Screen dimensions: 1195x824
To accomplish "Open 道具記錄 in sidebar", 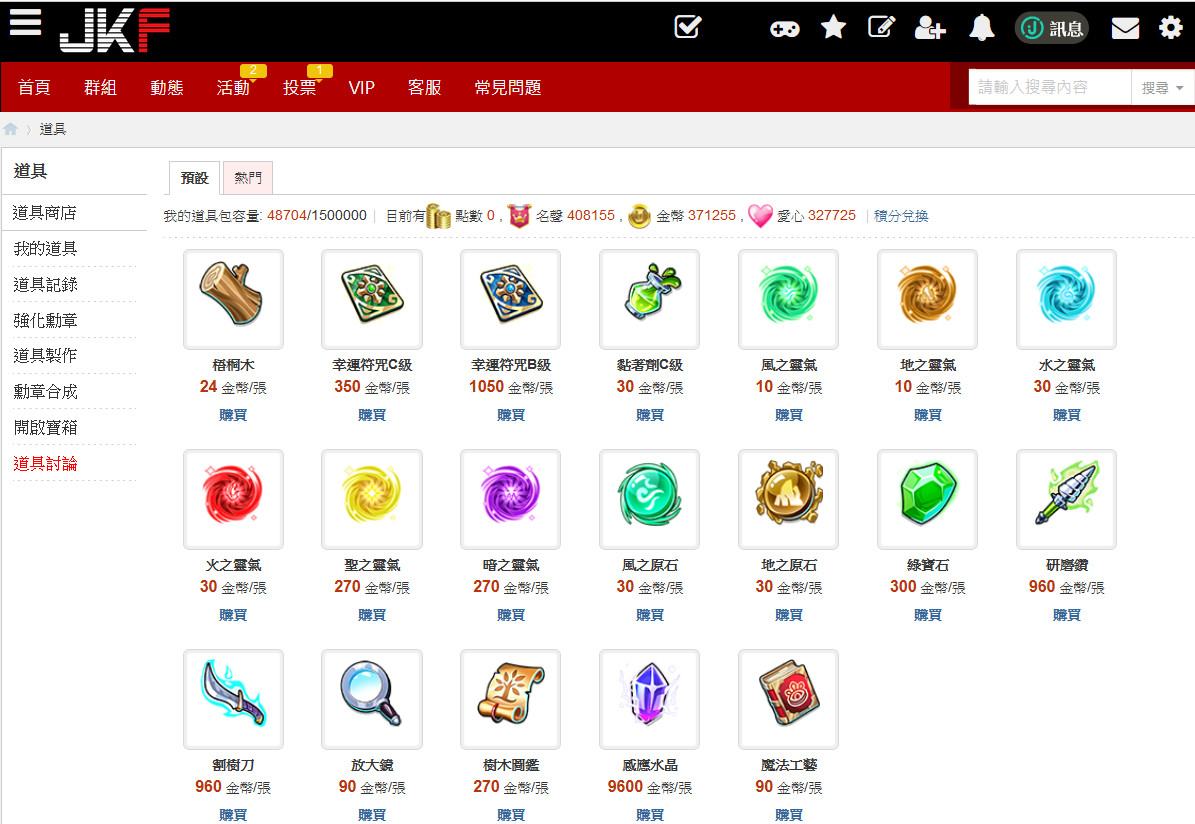I will click(x=45, y=284).
